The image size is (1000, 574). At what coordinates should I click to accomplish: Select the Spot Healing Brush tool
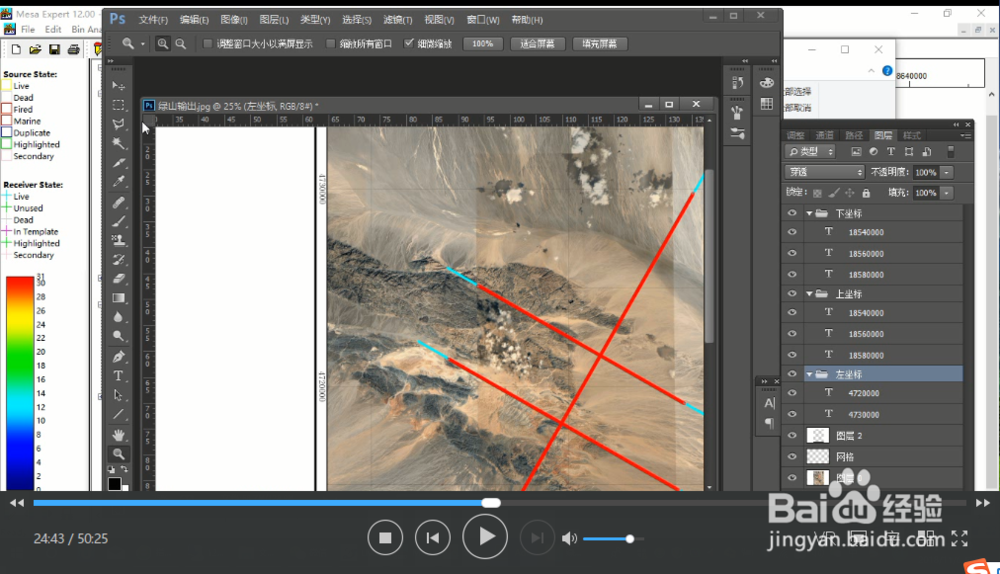click(x=119, y=202)
